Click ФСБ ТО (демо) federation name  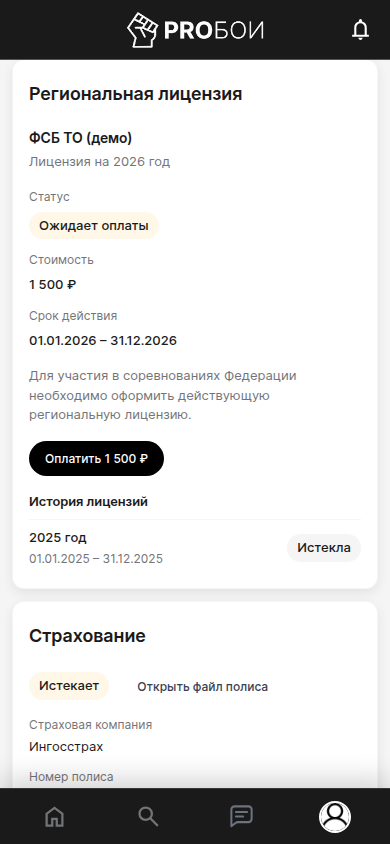81,138
